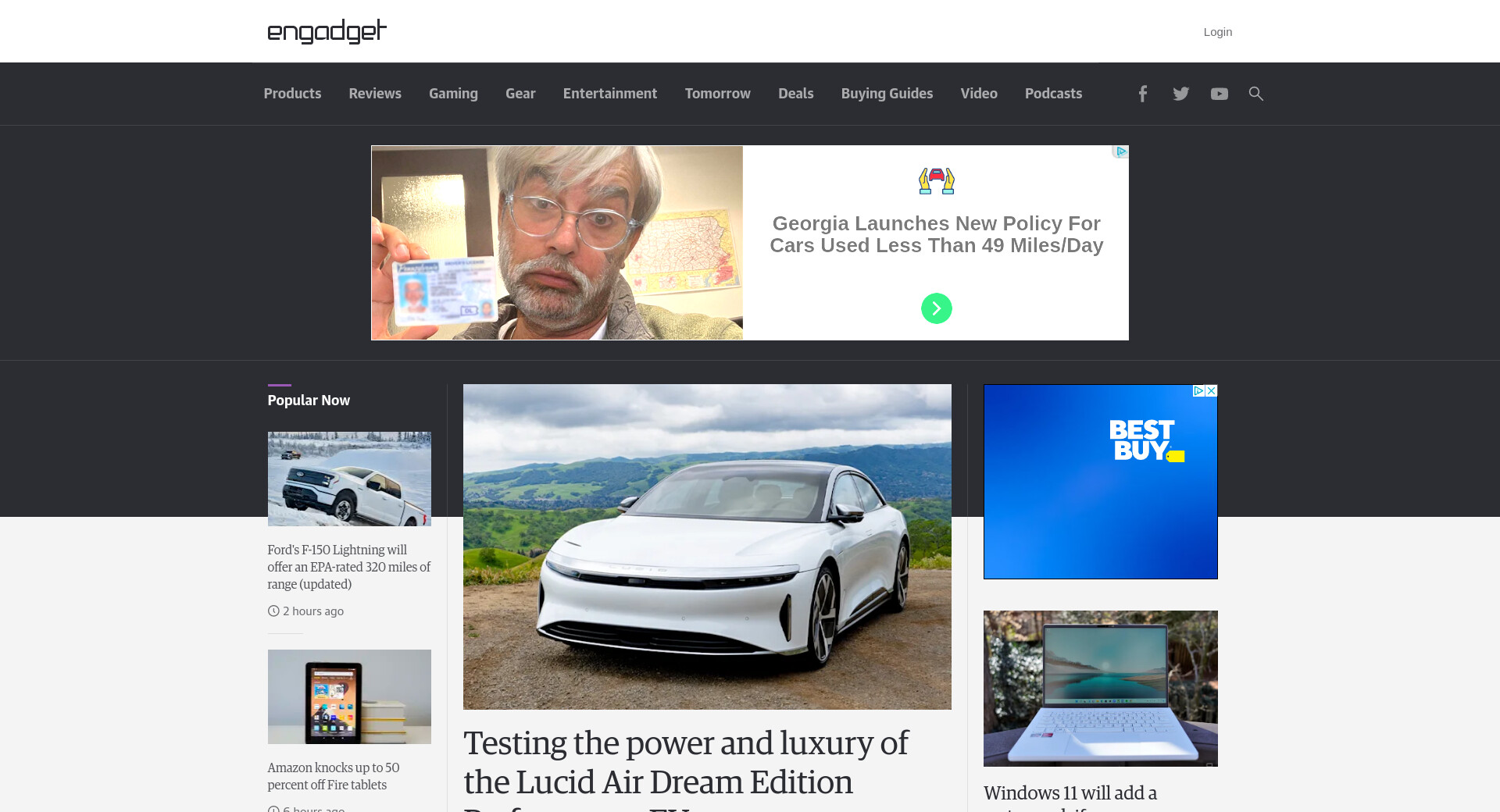Viewport: 1500px width, 812px height.
Task: Open Engadget's Facebook page icon
Action: click(x=1142, y=94)
